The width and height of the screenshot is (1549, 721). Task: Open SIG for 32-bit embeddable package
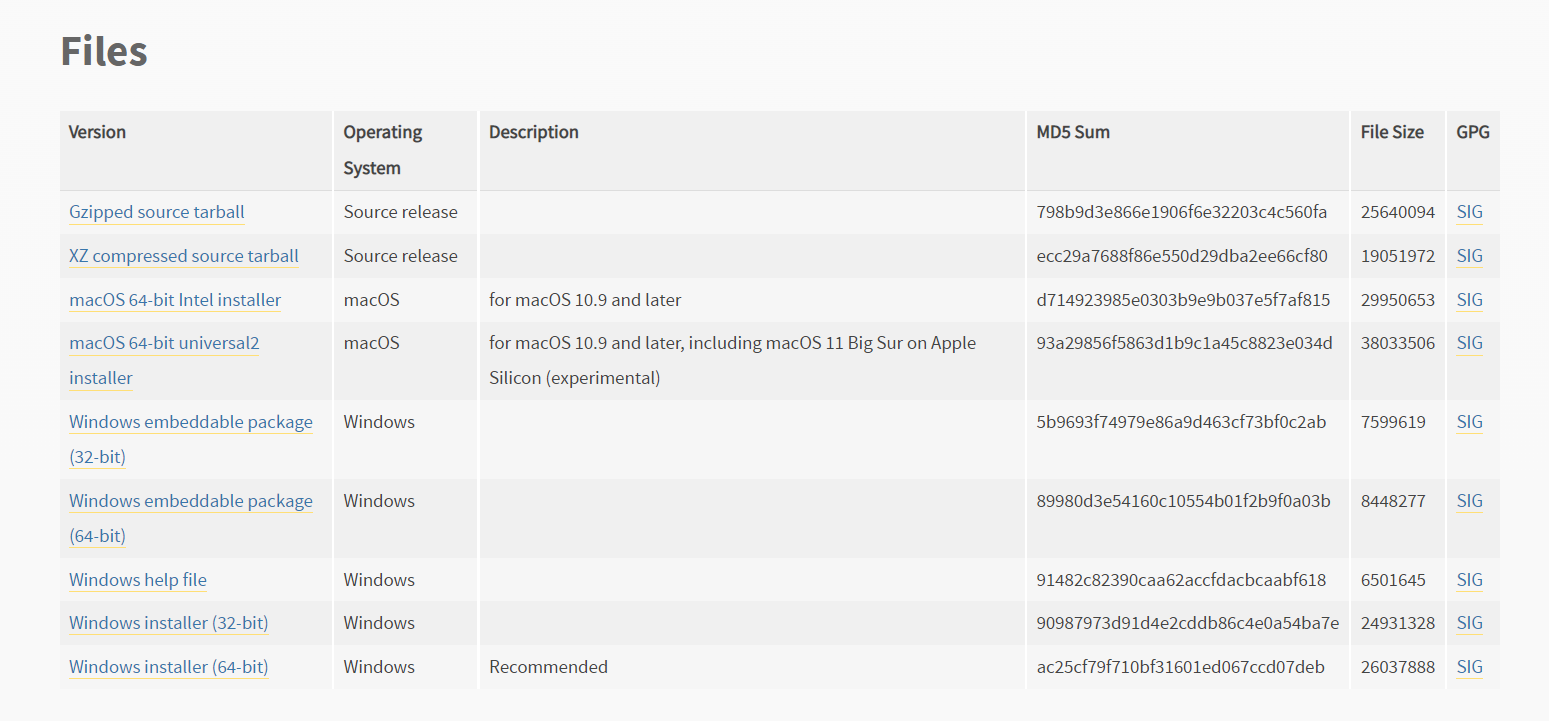coord(1470,422)
